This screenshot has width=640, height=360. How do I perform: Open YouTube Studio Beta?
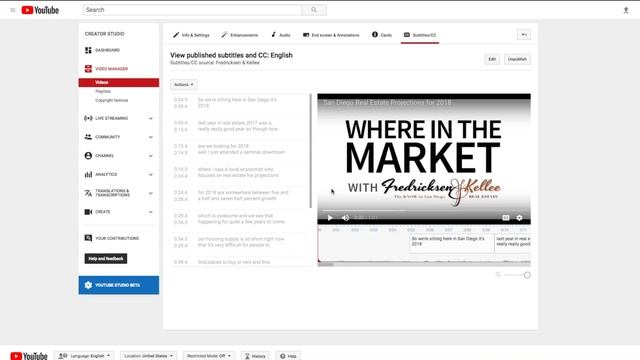point(119,285)
